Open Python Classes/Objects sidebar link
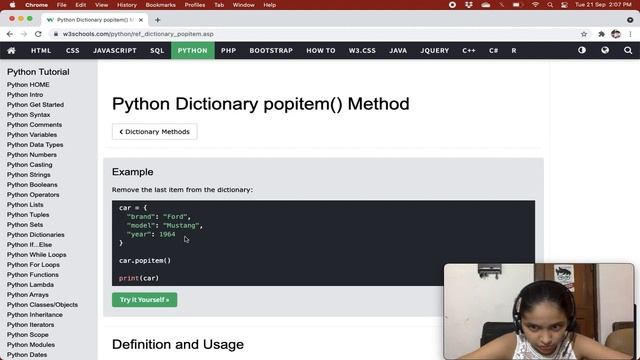This screenshot has width=640, height=360. click(x=42, y=304)
